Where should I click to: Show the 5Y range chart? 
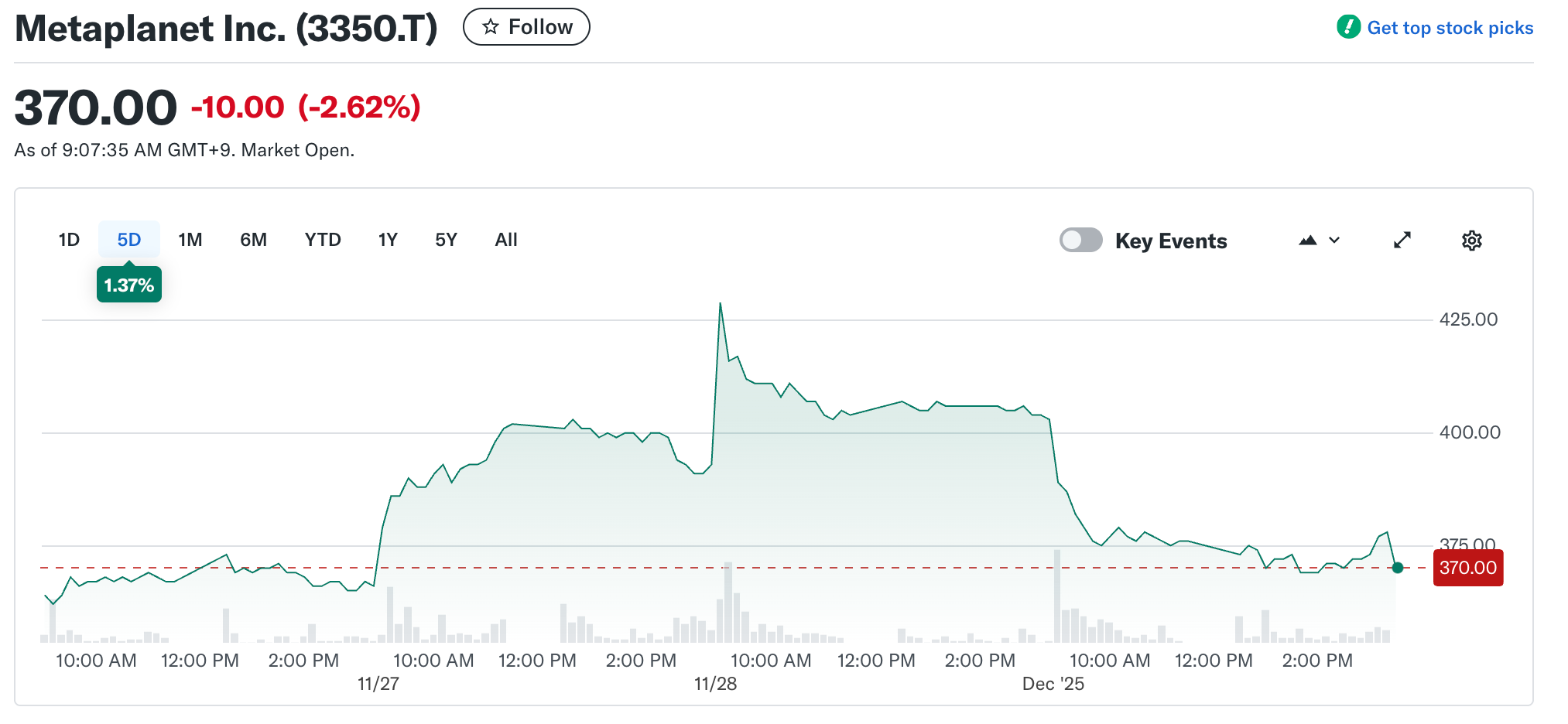pyautogui.click(x=446, y=240)
